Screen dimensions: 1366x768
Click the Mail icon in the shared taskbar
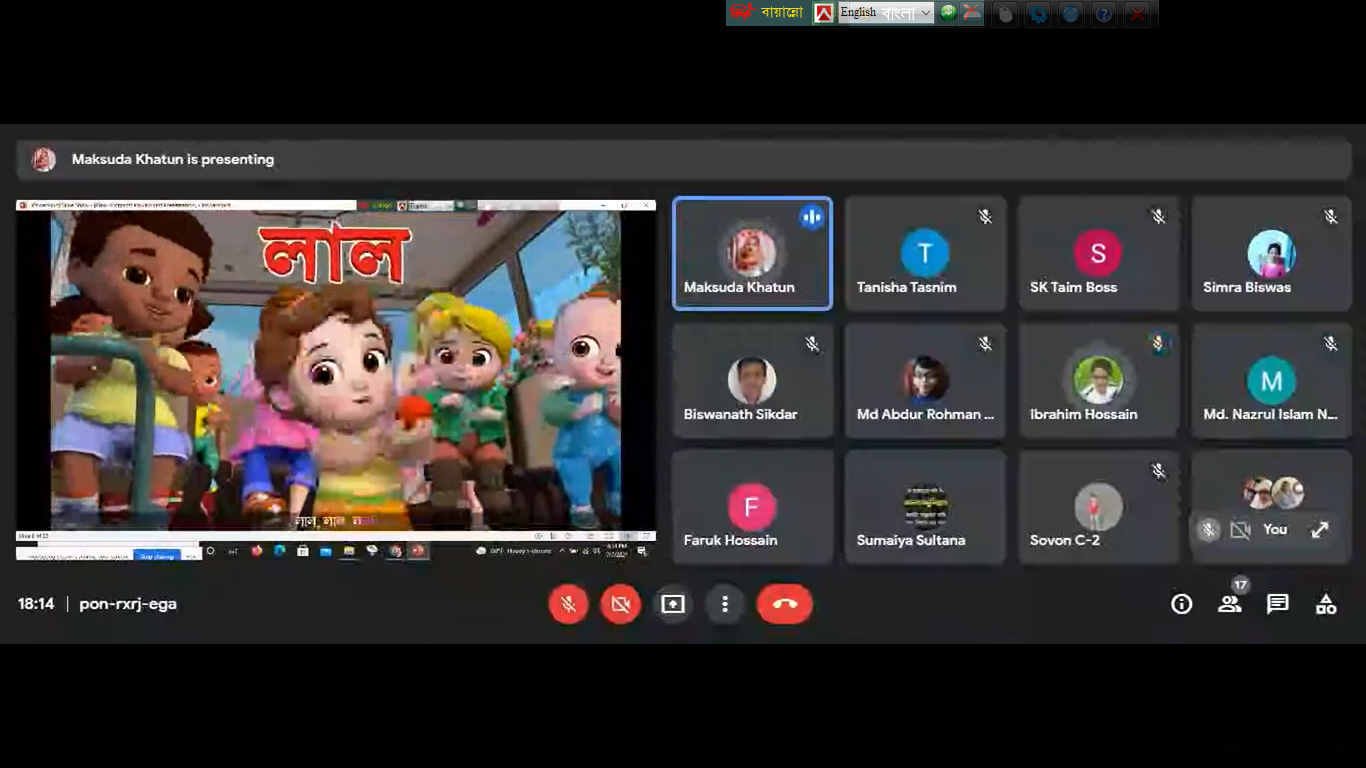tap(325, 550)
